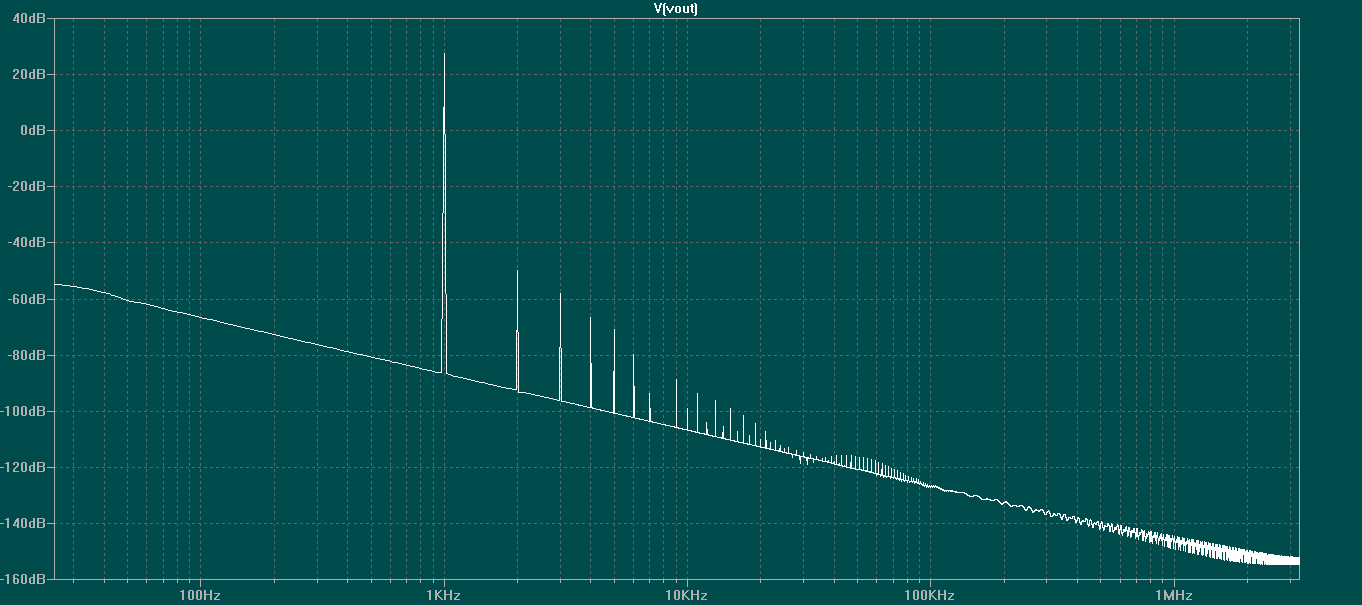Screen dimensions: 1362x605
Task: Click the 20dB vertical axis label
Action: [x=31, y=74]
